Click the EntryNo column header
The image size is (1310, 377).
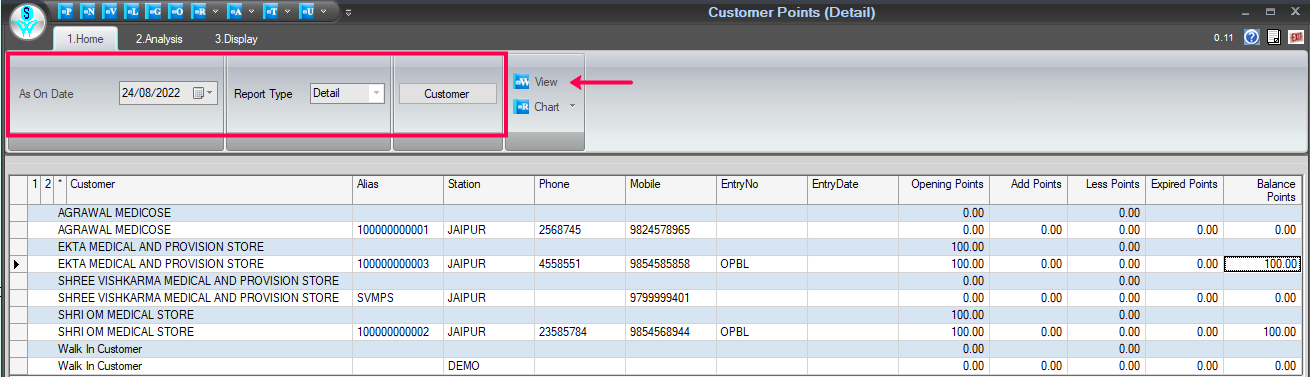[762, 190]
